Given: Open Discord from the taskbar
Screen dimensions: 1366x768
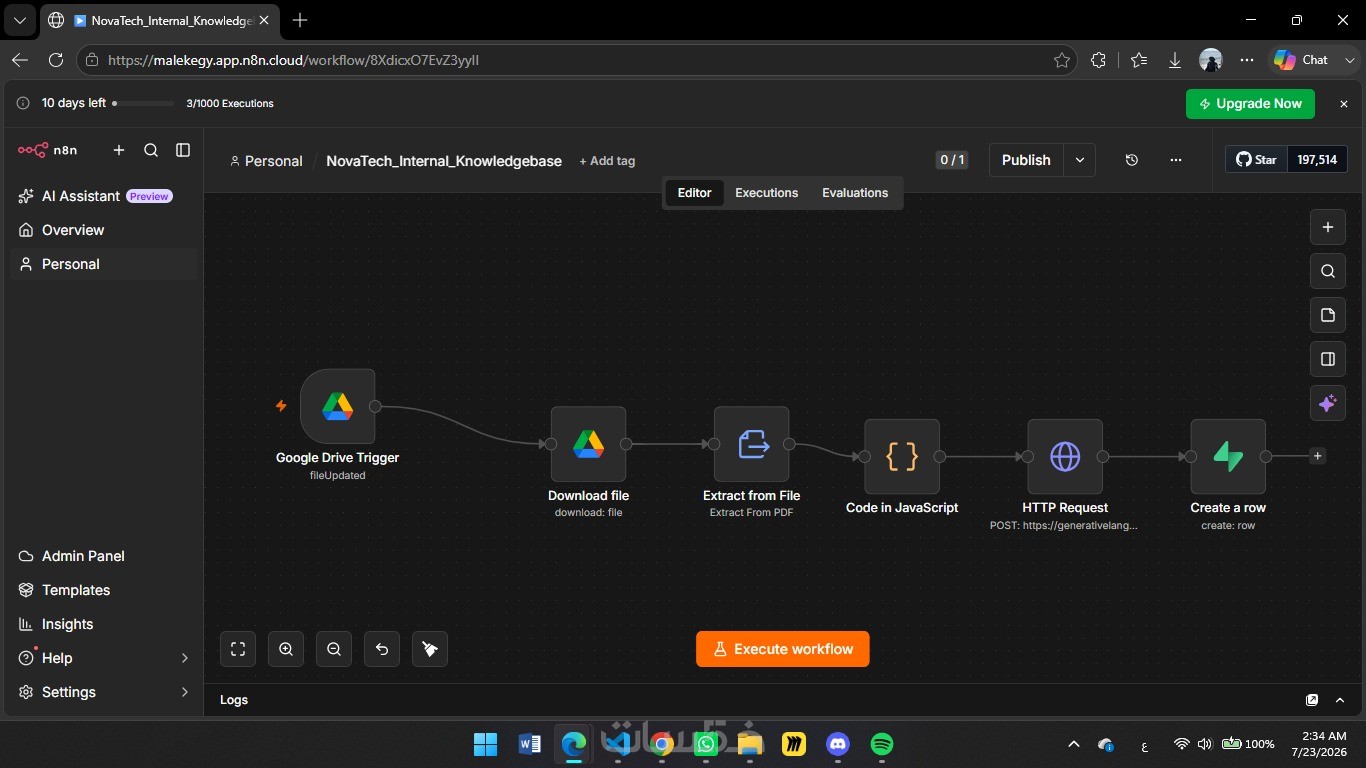Looking at the screenshot, I should point(838,744).
